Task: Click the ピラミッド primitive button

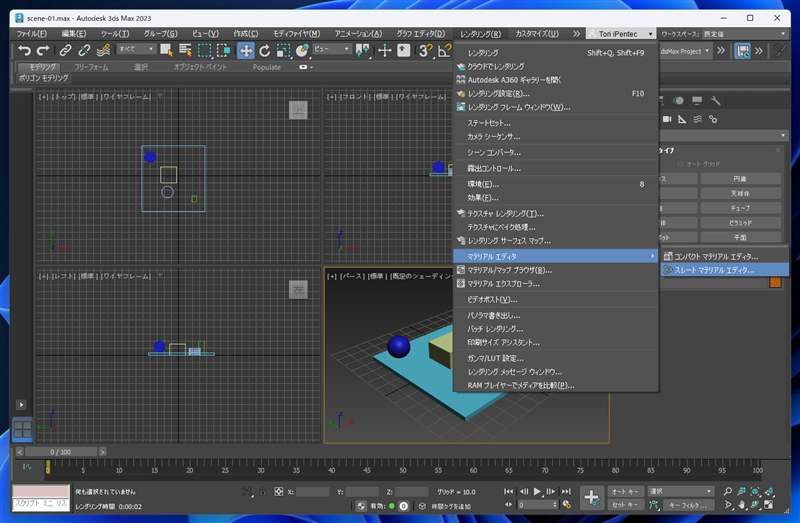Action: coord(740,223)
